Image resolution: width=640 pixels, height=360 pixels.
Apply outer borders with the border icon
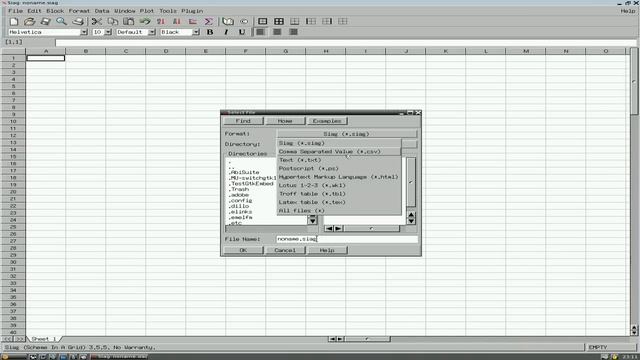[x=263, y=21]
